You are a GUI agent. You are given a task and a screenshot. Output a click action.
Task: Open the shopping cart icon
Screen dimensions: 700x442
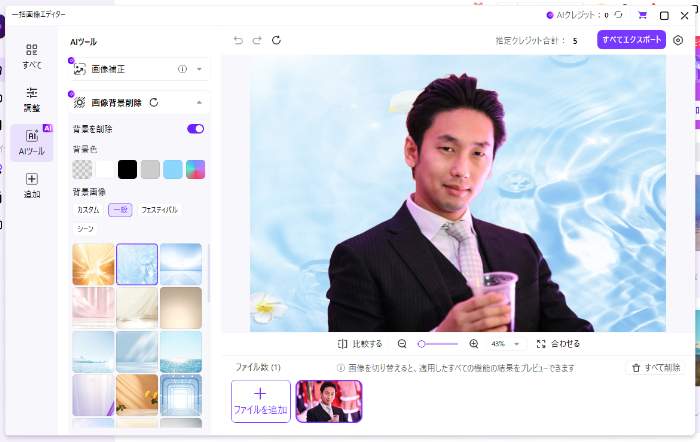(x=642, y=15)
